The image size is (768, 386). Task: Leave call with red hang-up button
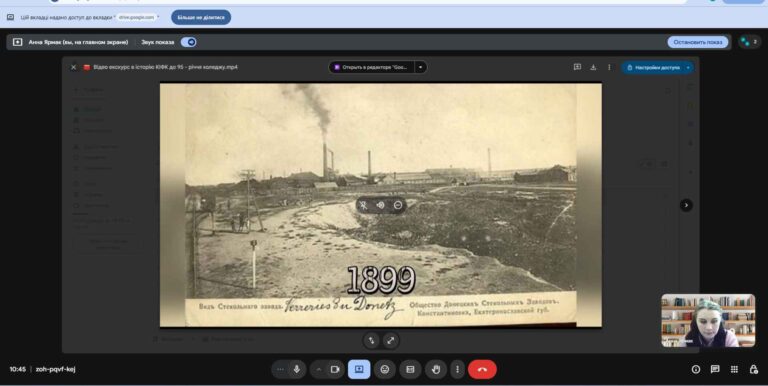click(482, 369)
